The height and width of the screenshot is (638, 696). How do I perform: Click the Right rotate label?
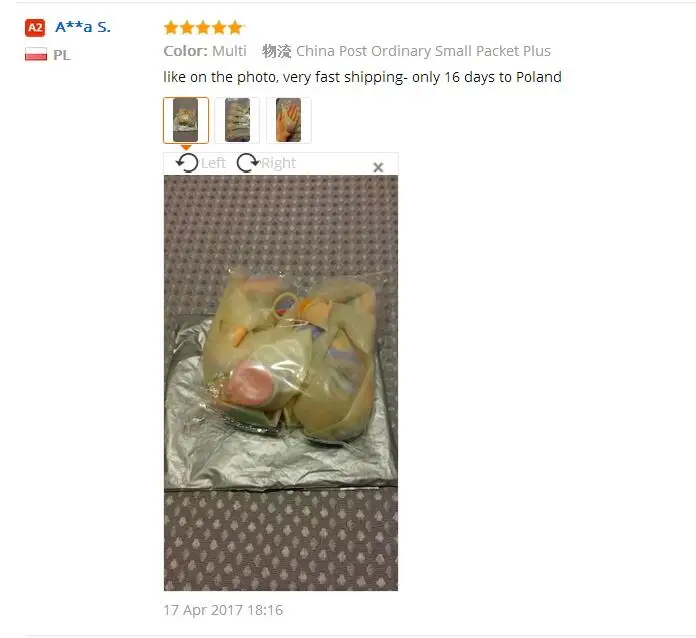tap(278, 163)
